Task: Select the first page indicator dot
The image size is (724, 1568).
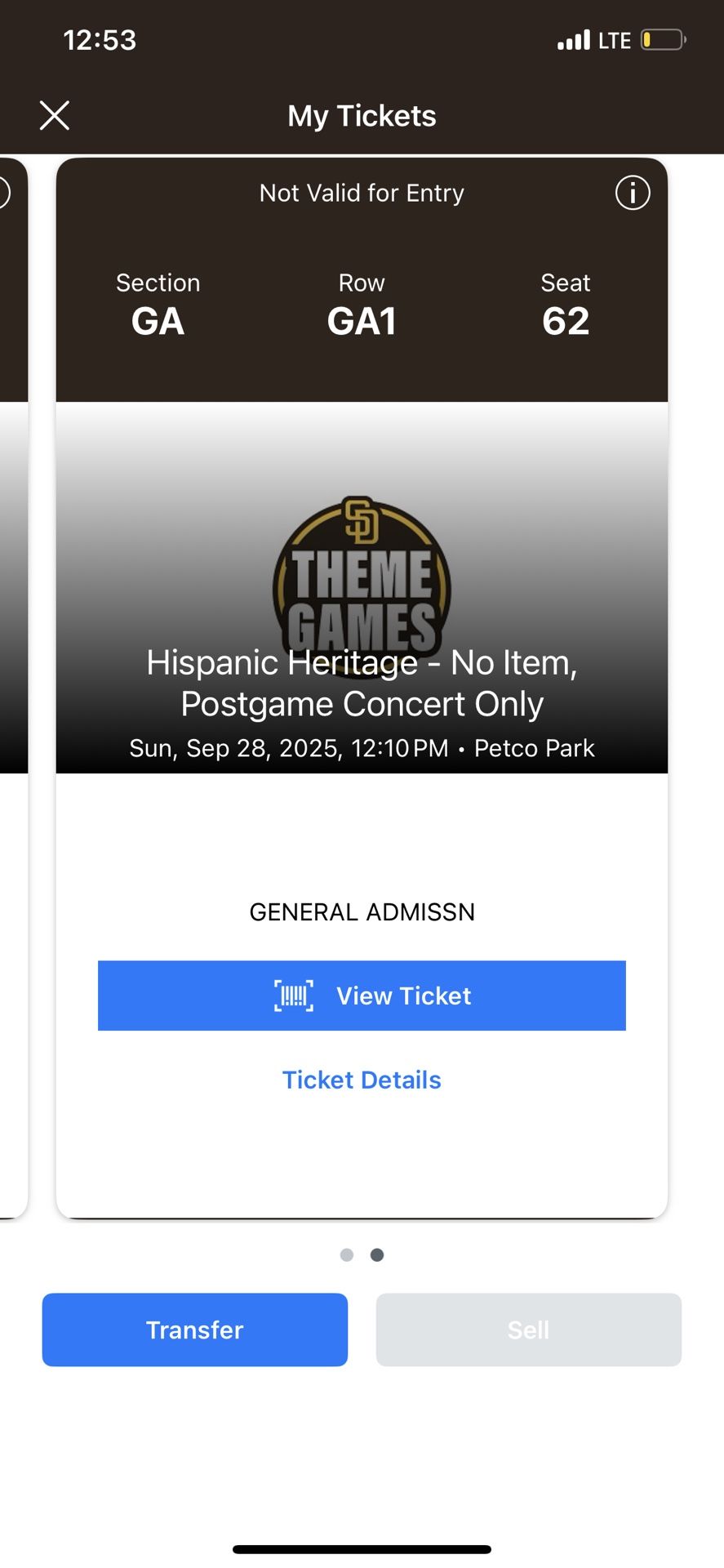Action: click(x=347, y=1255)
